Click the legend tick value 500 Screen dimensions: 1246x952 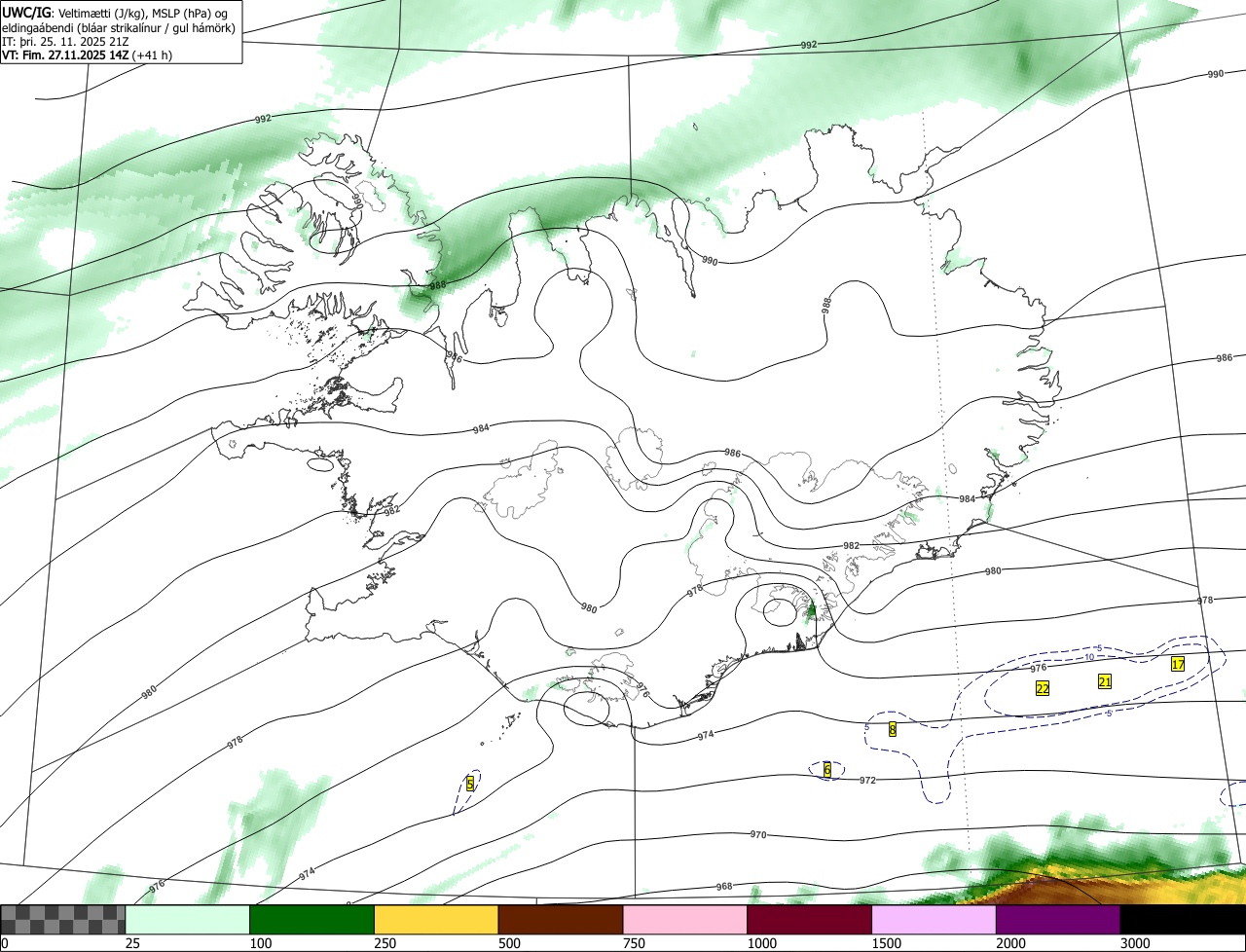coord(509,943)
